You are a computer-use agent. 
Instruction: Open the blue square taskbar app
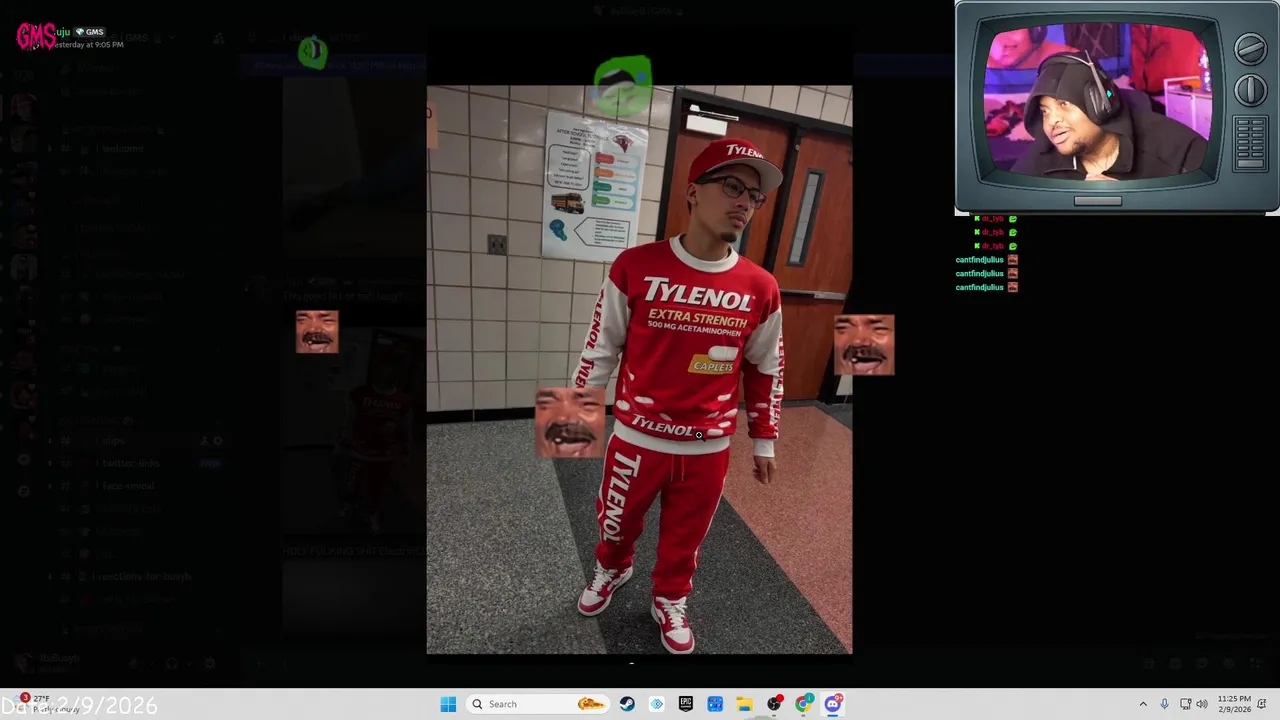point(715,704)
